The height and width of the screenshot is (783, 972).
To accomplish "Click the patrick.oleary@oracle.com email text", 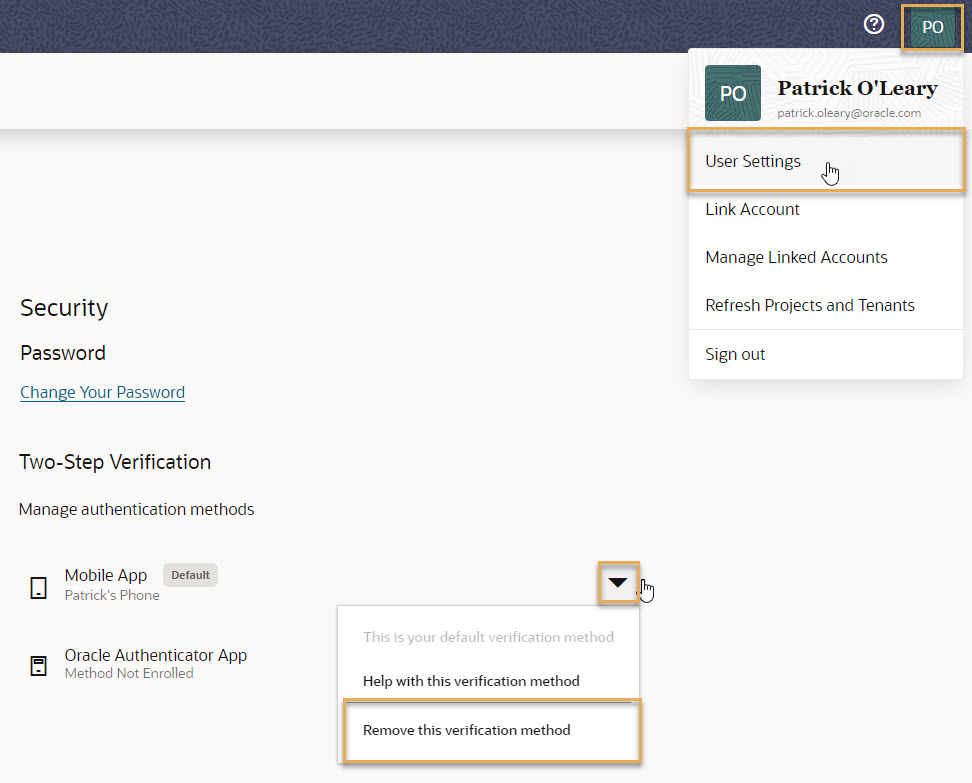I will (x=849, y=113).
